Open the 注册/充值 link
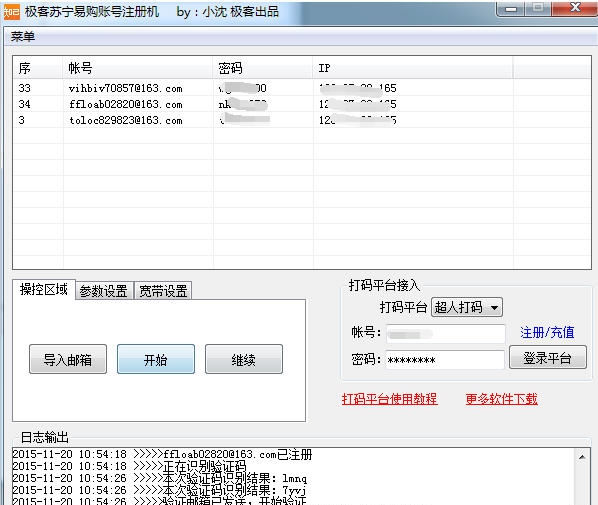The height and width of the screenshot is (505, 598). [x=547, y=333]
